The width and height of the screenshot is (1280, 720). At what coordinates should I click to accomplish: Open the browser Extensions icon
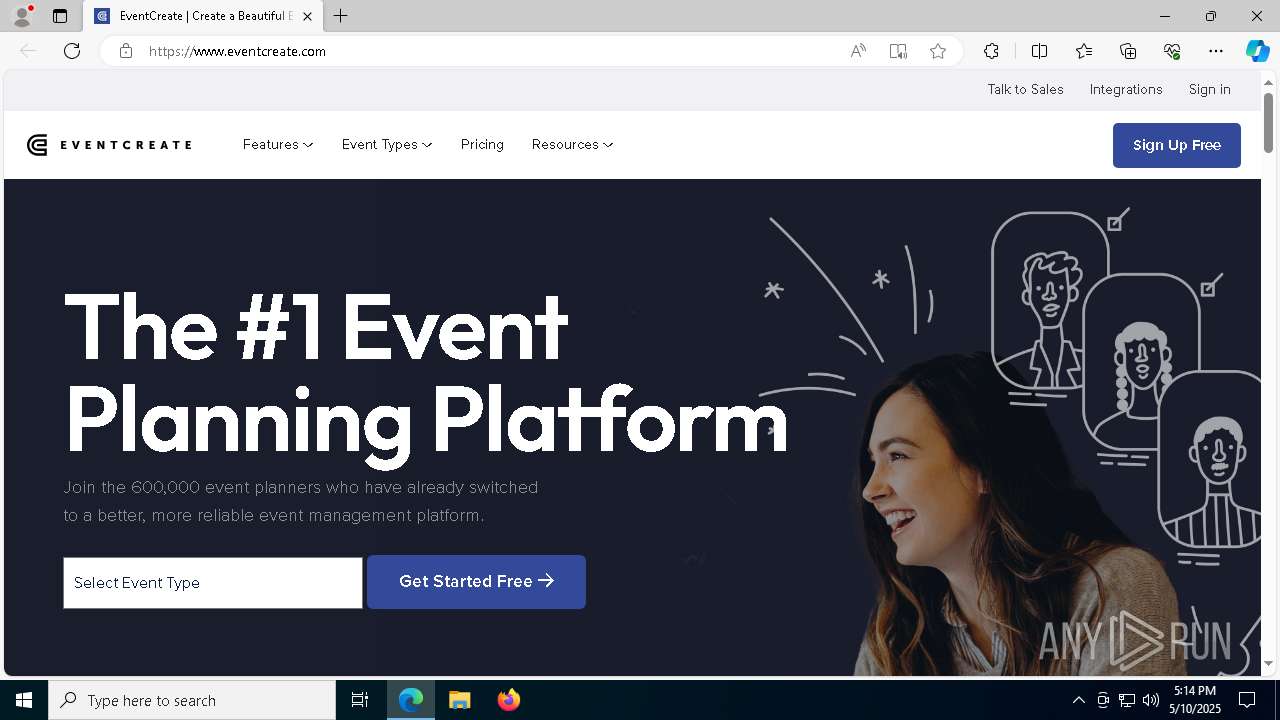pos(991,51)
